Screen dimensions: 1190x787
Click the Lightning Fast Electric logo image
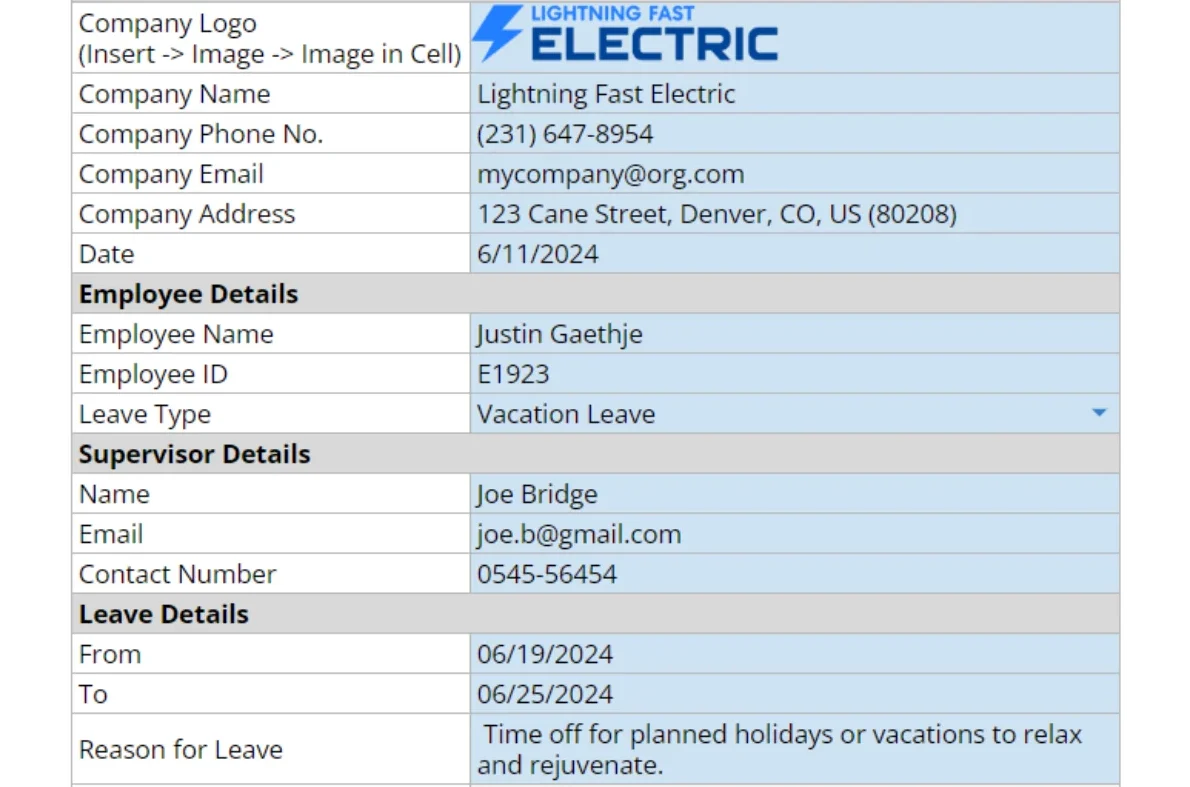pos(625,33)
